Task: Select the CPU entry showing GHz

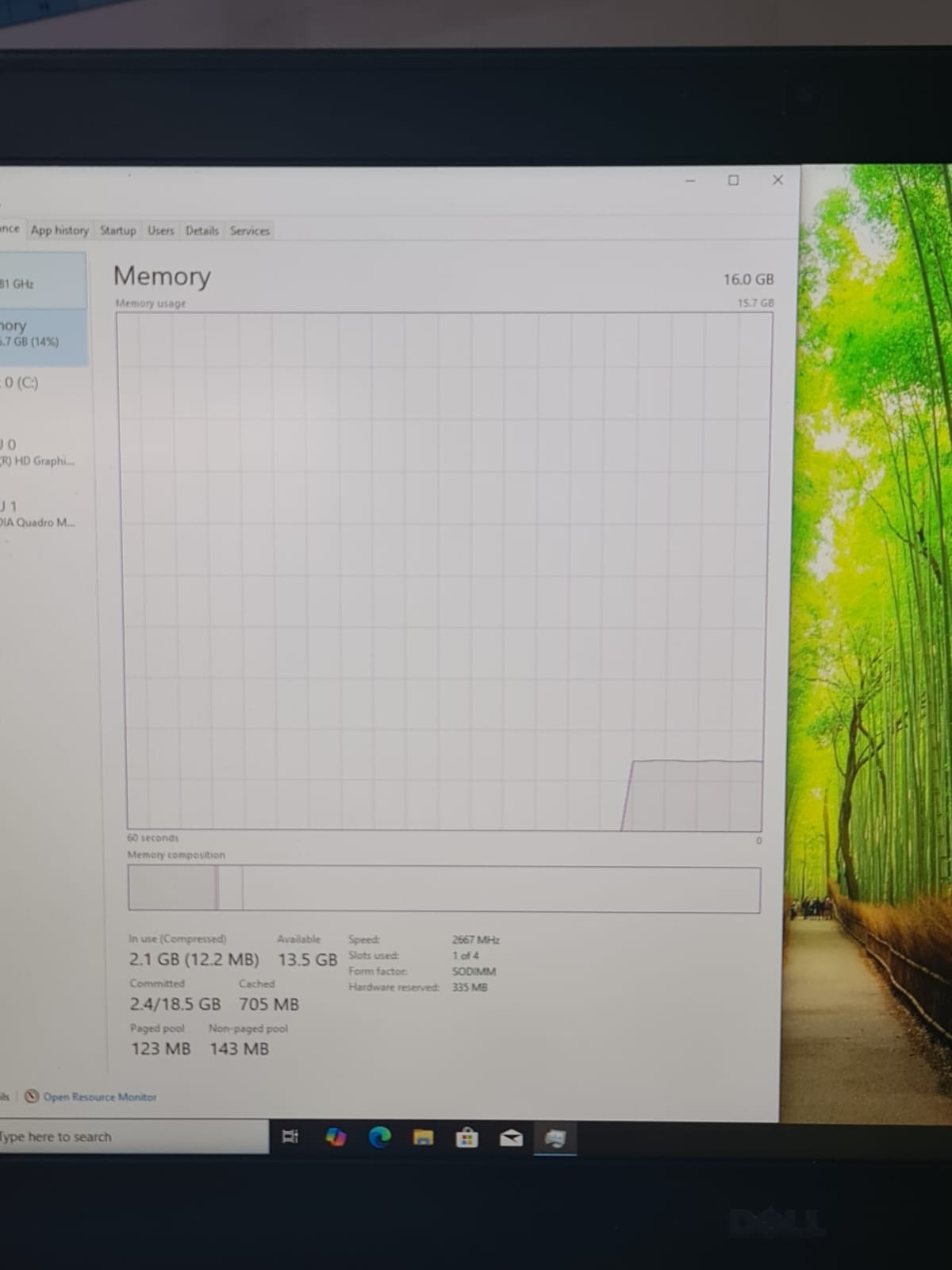Action: [43, 280]
